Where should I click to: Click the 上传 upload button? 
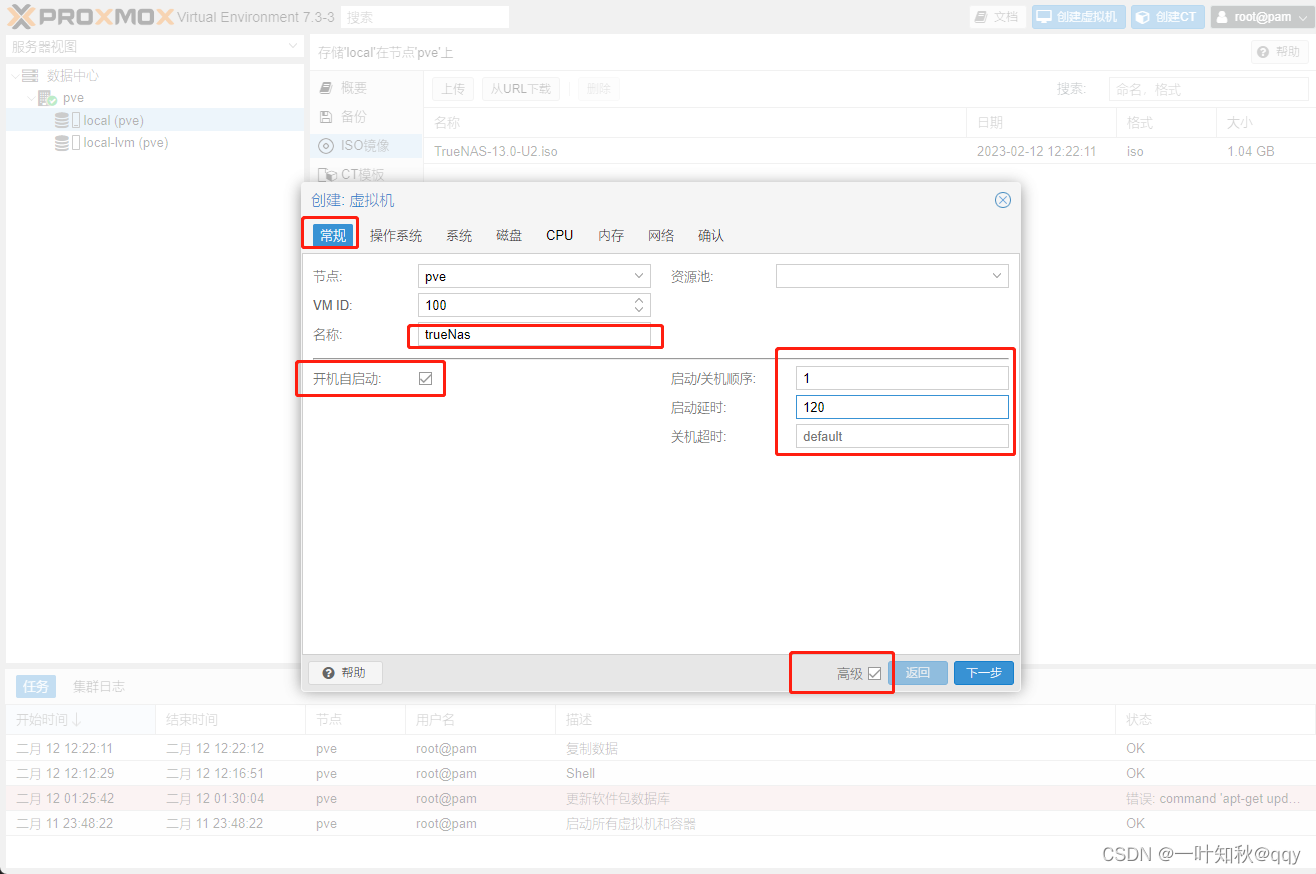click(453, 89)
